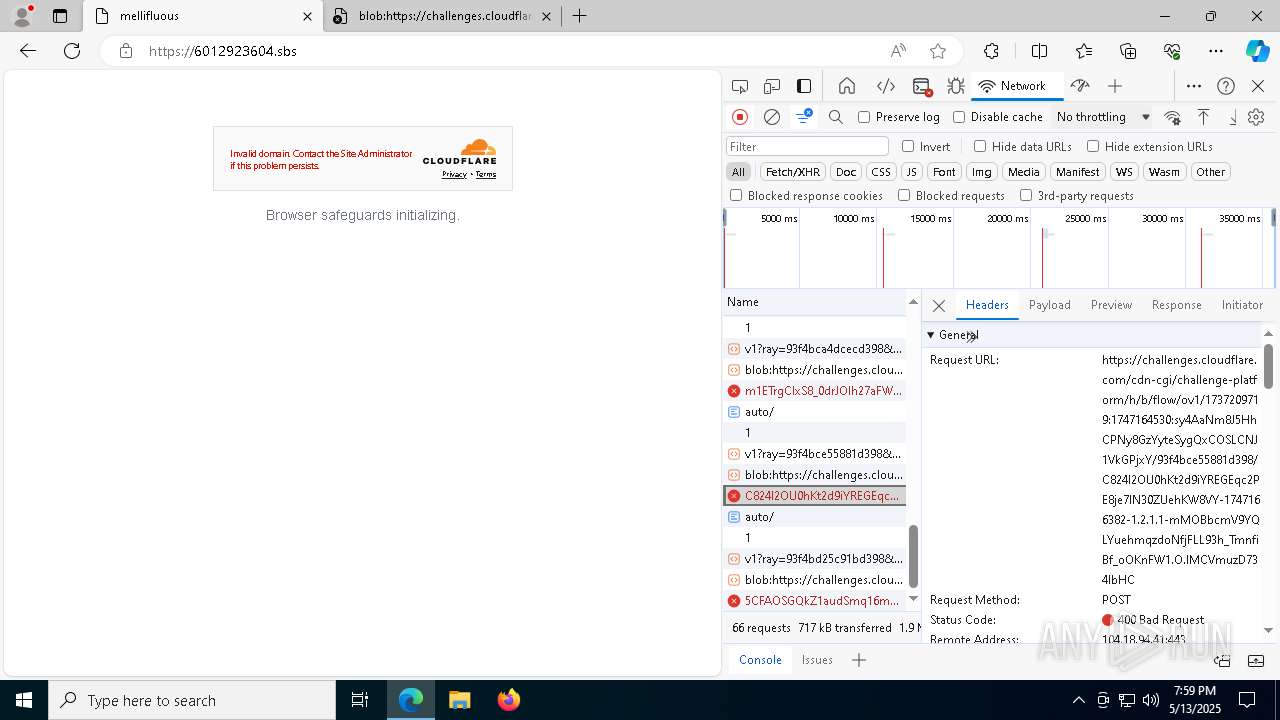Open network conditions wifi-gear icon
This screenshot has height=720, width=1280.
click(1173, 117)
